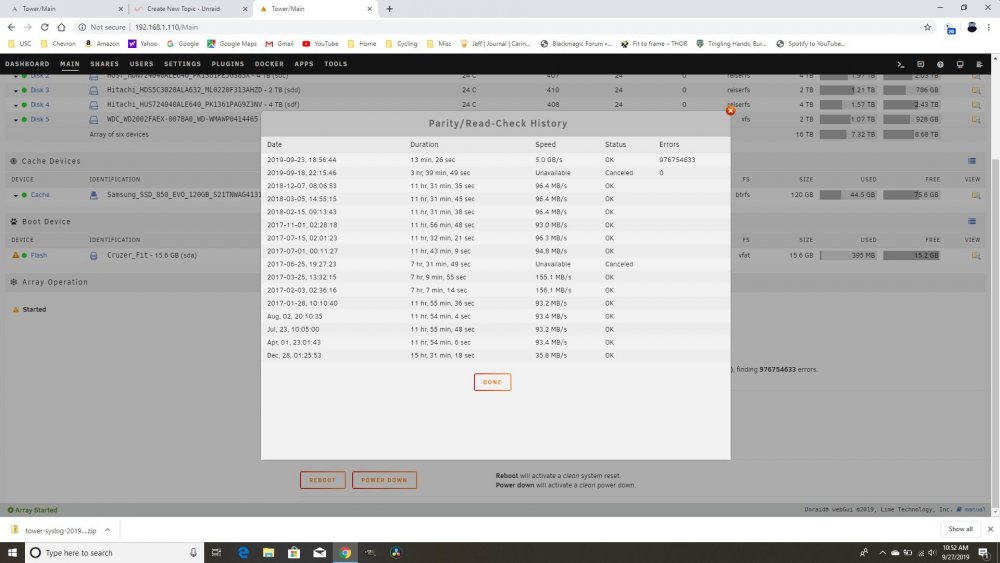Open tower-syslog zip download options chevron

(x=108, y=530)
